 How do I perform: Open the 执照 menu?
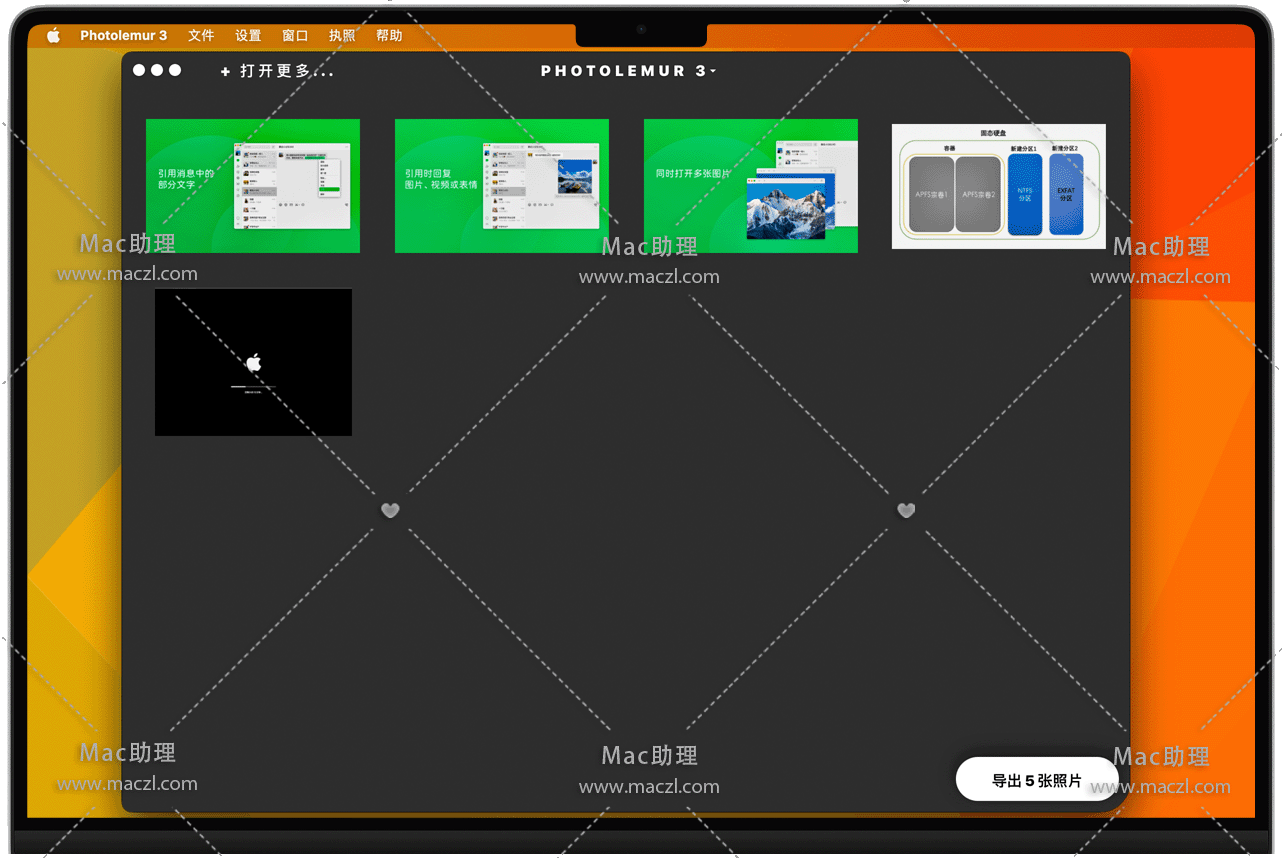point(342,36)
